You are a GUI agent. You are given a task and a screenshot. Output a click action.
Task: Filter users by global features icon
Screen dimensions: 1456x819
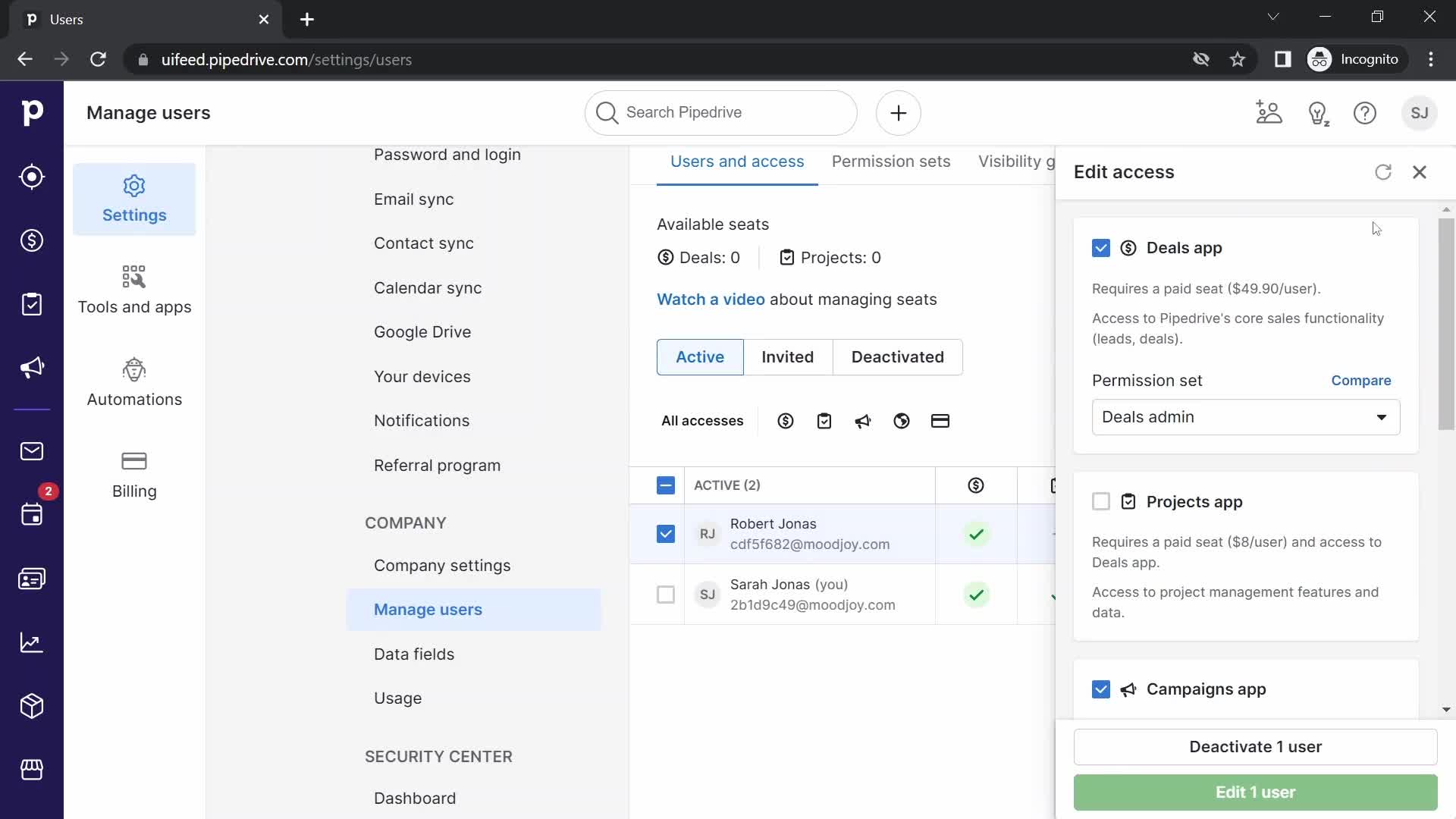point(902,421)
